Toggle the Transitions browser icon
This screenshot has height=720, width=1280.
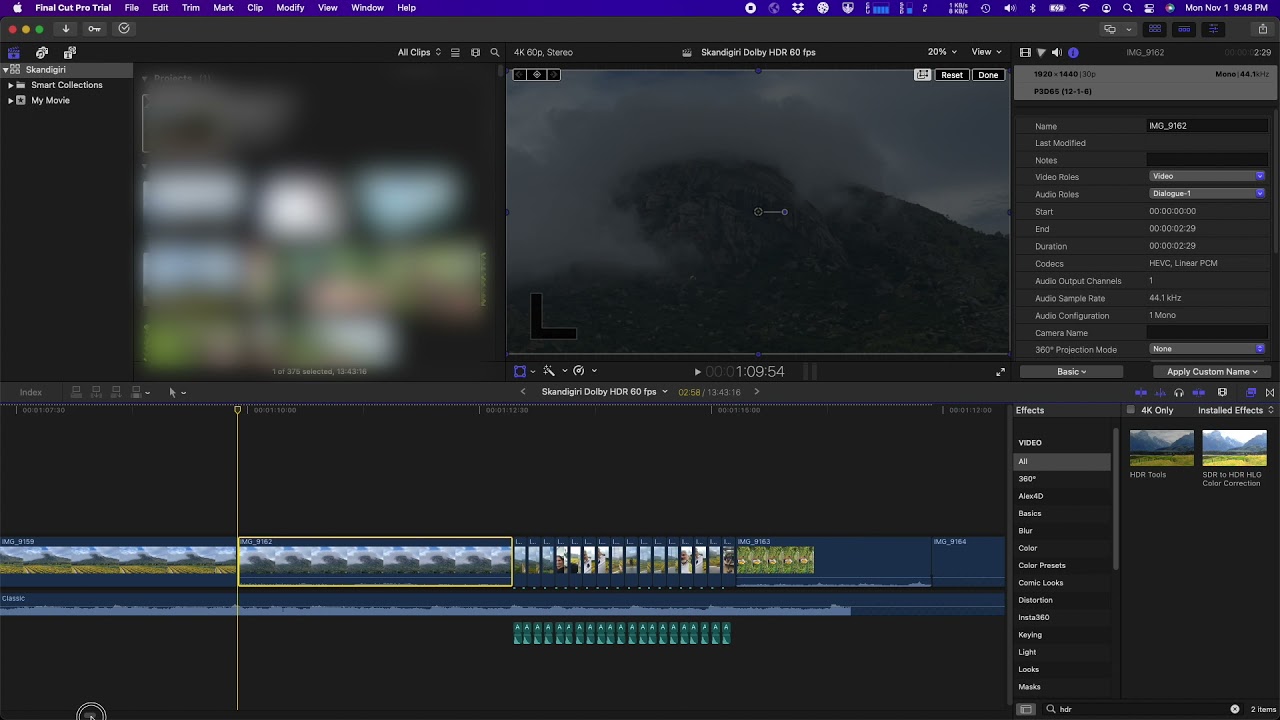tap(1270, 393)
